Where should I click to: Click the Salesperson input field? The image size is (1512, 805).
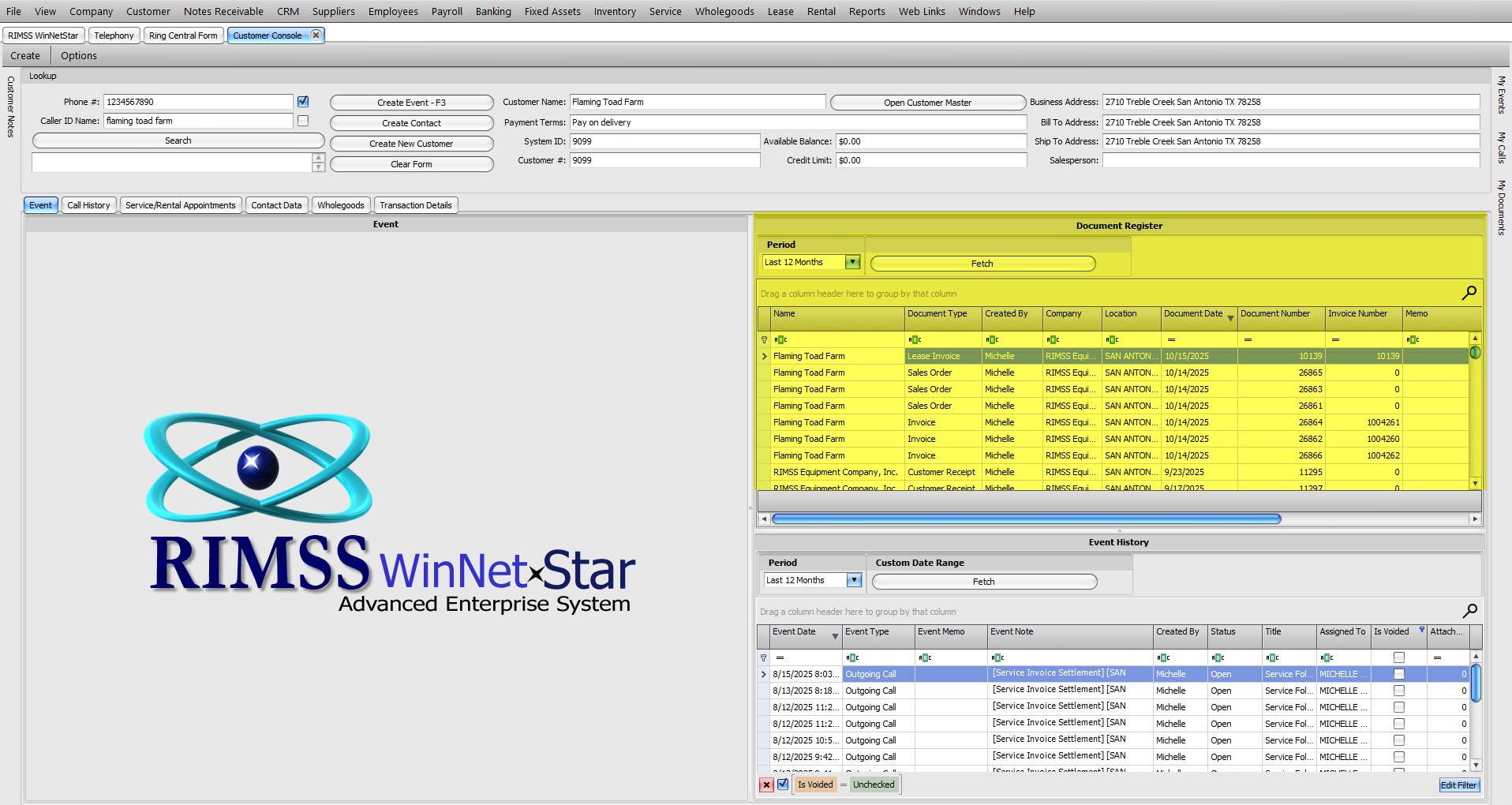[x=1291, y=160]
